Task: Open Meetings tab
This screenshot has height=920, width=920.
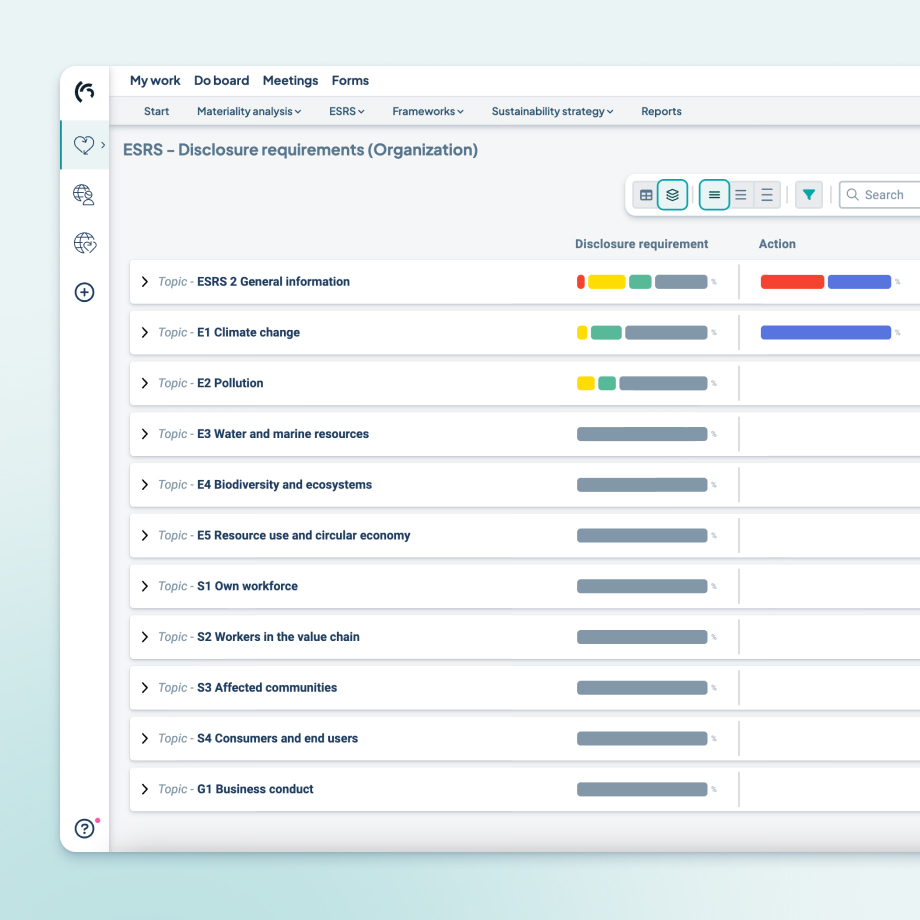Action: 290,80
